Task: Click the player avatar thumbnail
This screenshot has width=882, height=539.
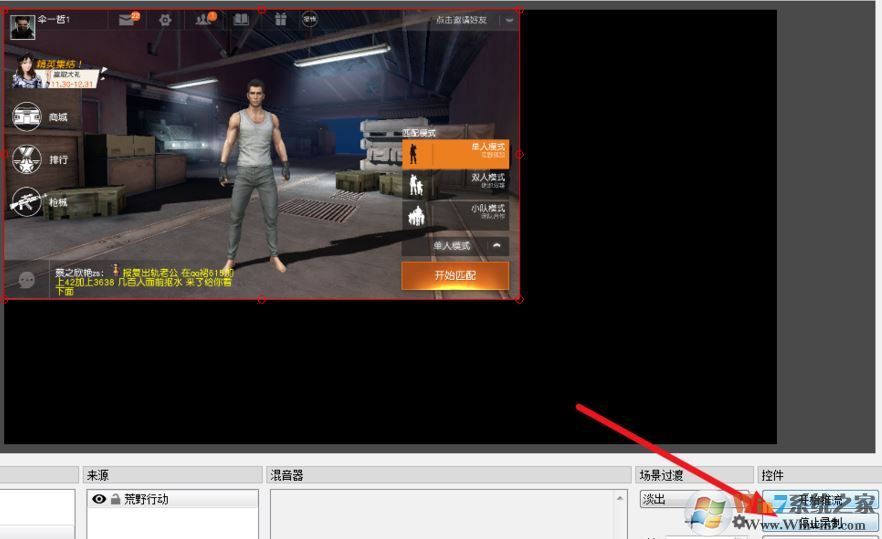Action: (22, 26)
